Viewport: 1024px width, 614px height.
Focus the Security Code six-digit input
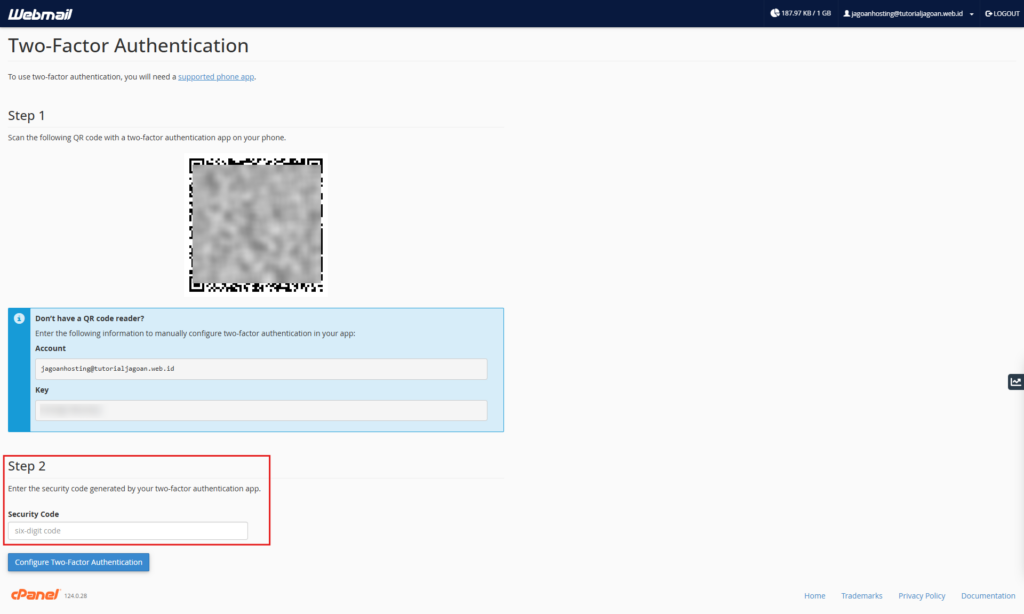128,531
